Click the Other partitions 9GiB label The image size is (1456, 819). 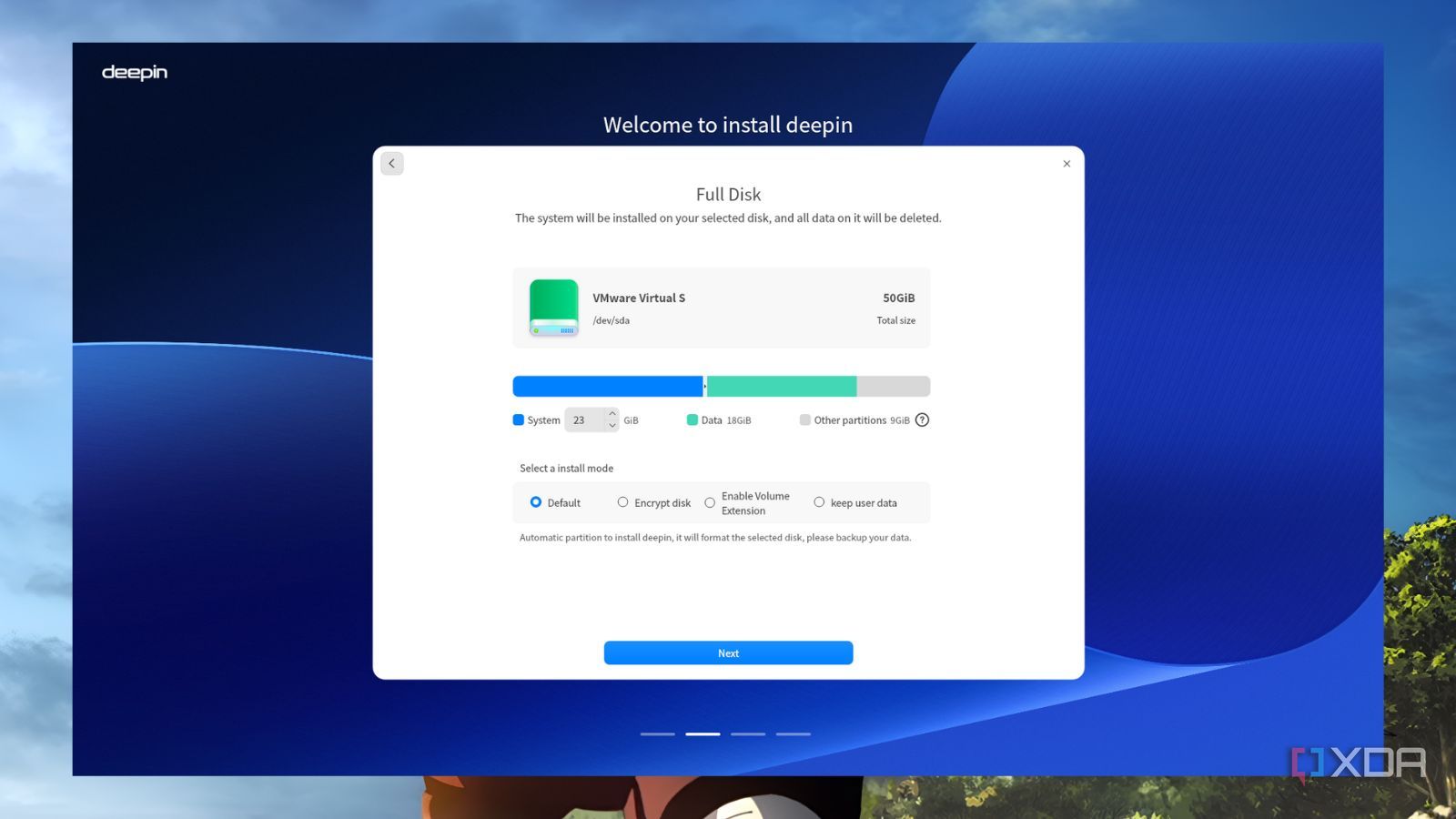[862, 420]
